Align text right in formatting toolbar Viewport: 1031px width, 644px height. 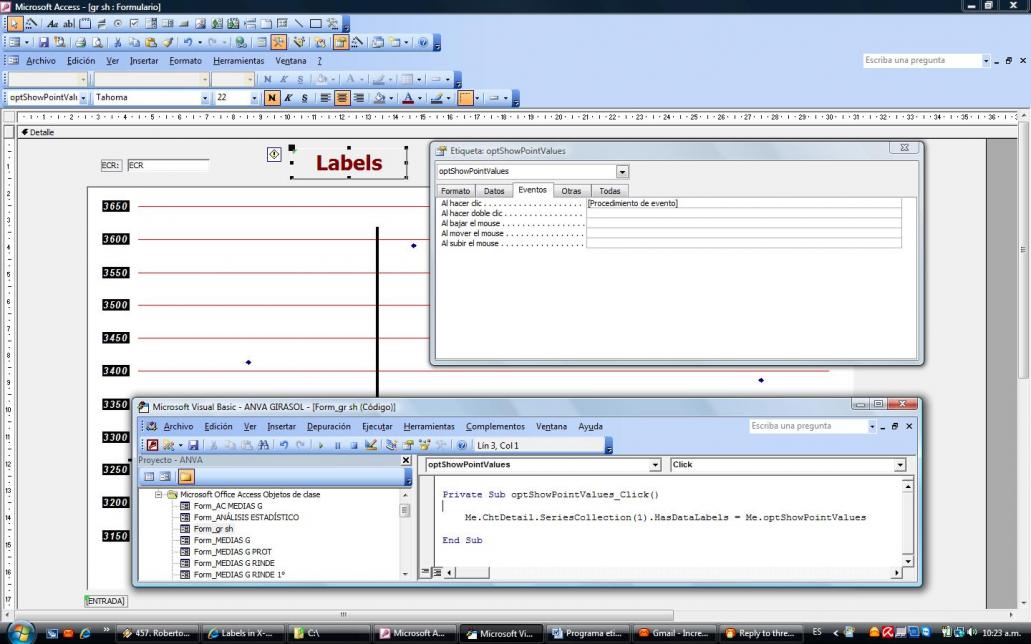click(x=358, y=98)
